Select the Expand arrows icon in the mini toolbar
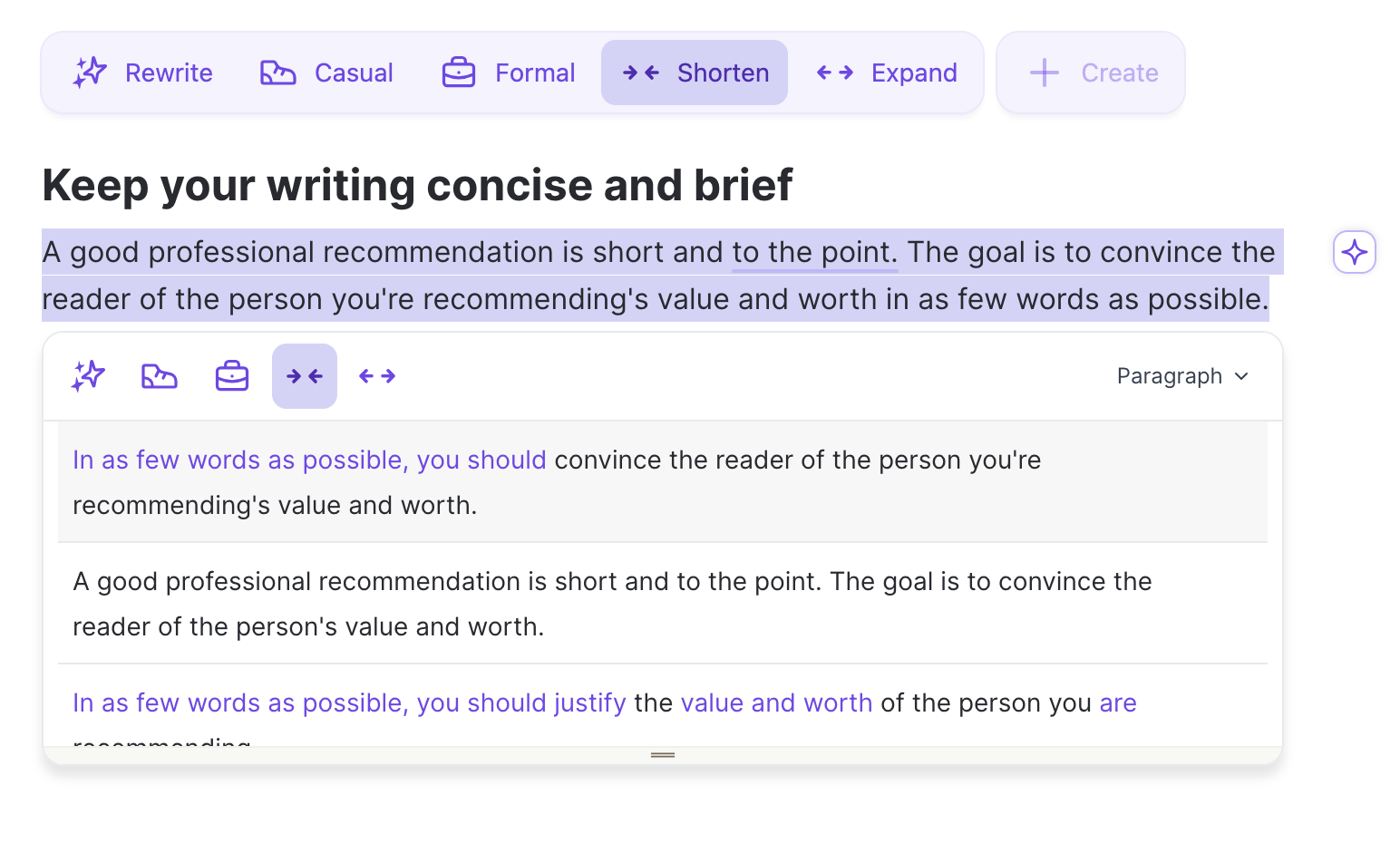Screen dimensions: 1400x843 point(376,375)
